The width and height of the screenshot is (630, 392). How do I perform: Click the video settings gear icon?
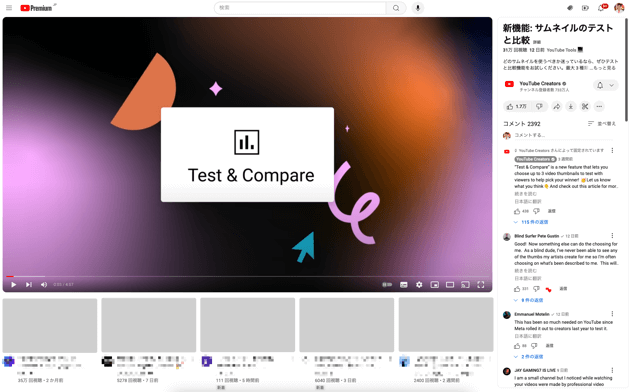click(419, 285)
